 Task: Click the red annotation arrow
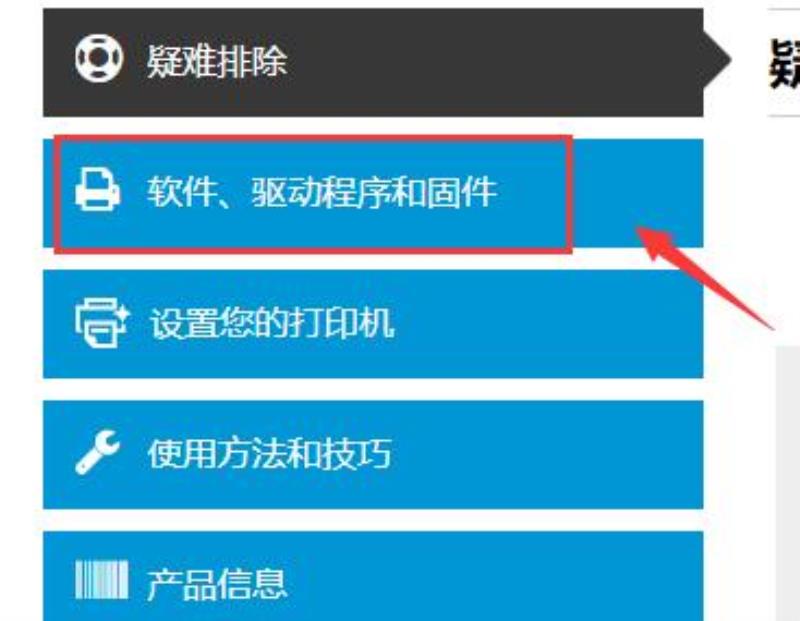tap(706, 278)
